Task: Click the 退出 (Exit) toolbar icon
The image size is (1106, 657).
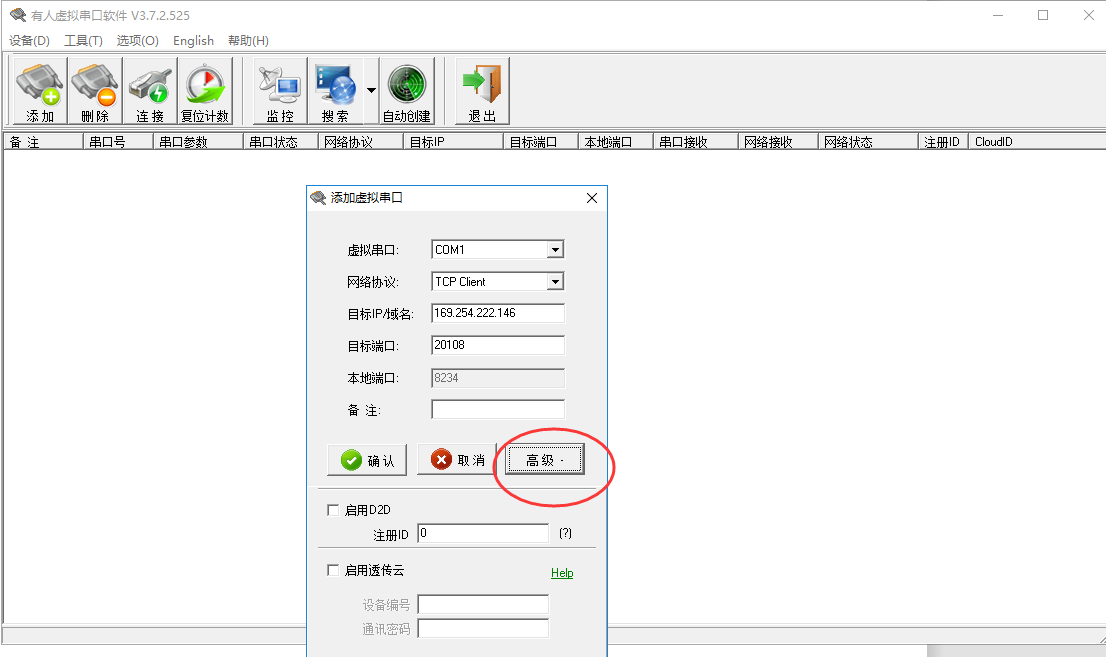Action: tap(483, 92)
